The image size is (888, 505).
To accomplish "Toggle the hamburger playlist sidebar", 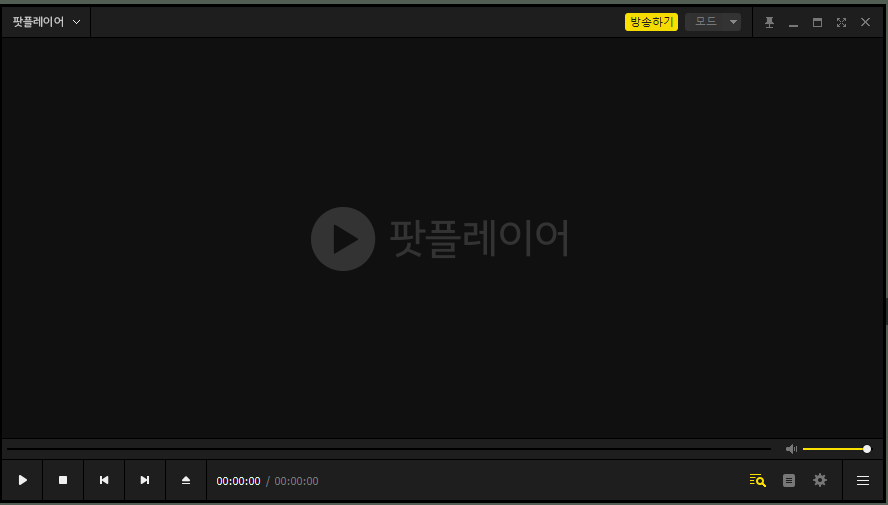I will 863,481.
